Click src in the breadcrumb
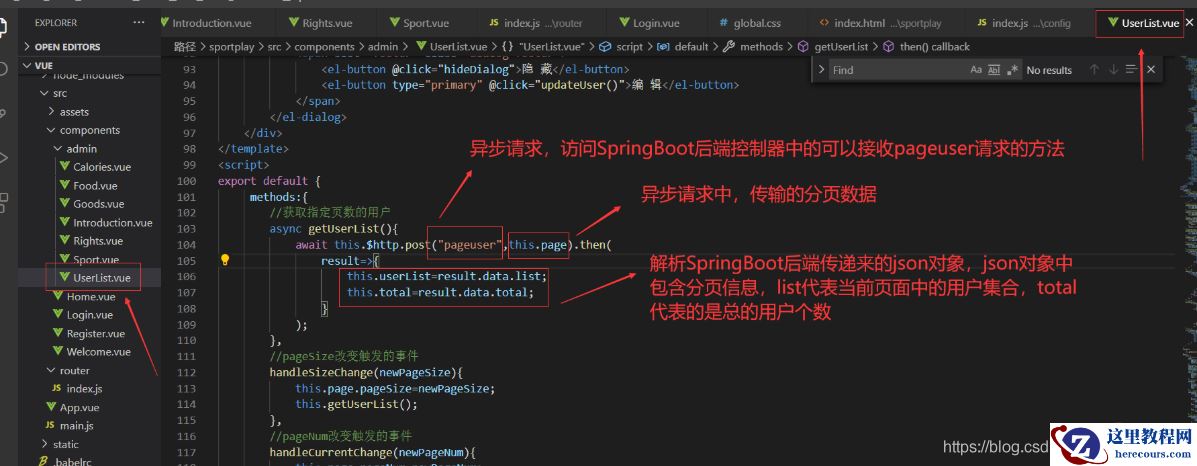 pos(274,47)
